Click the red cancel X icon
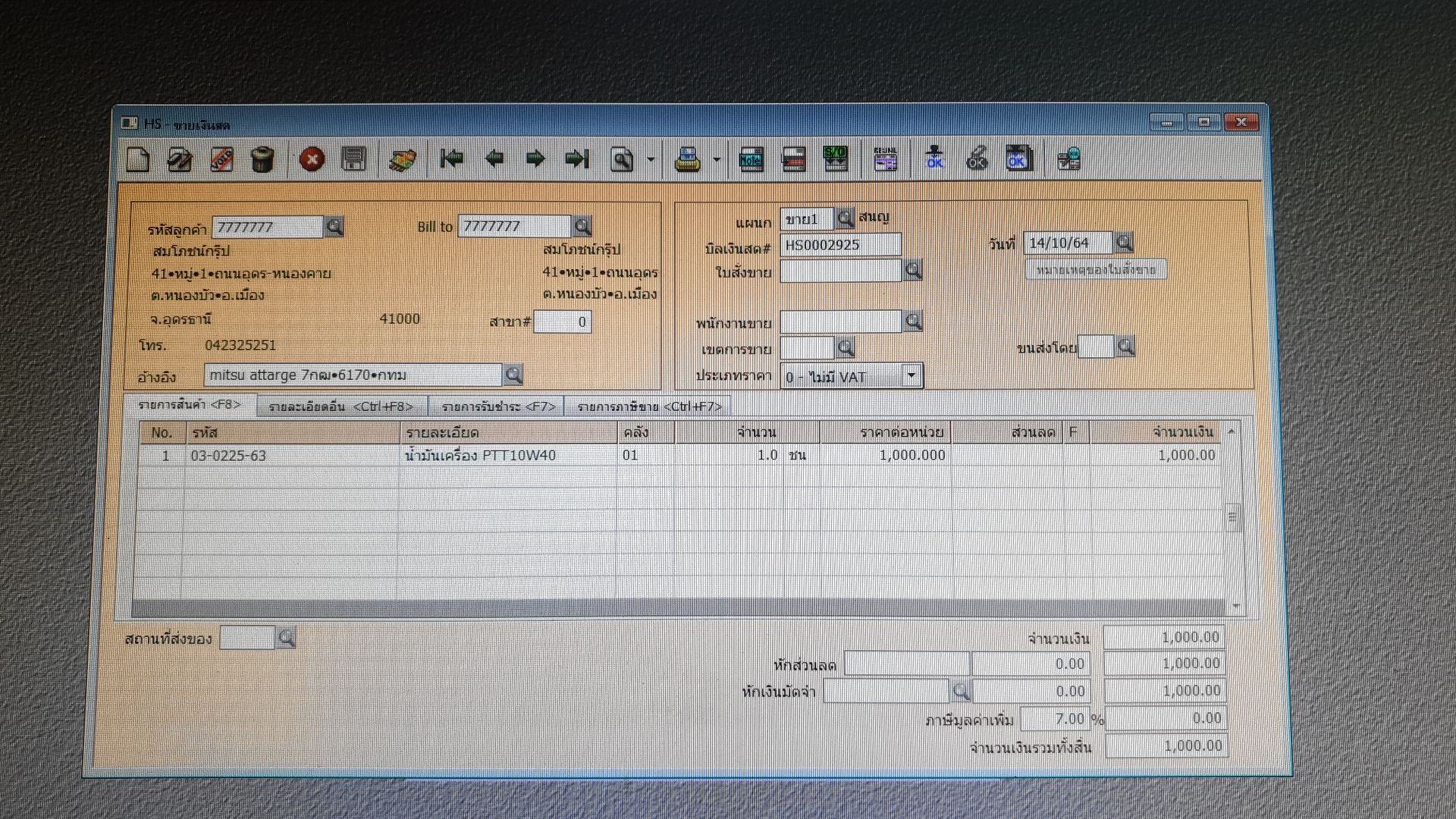 tap(312, 159)
